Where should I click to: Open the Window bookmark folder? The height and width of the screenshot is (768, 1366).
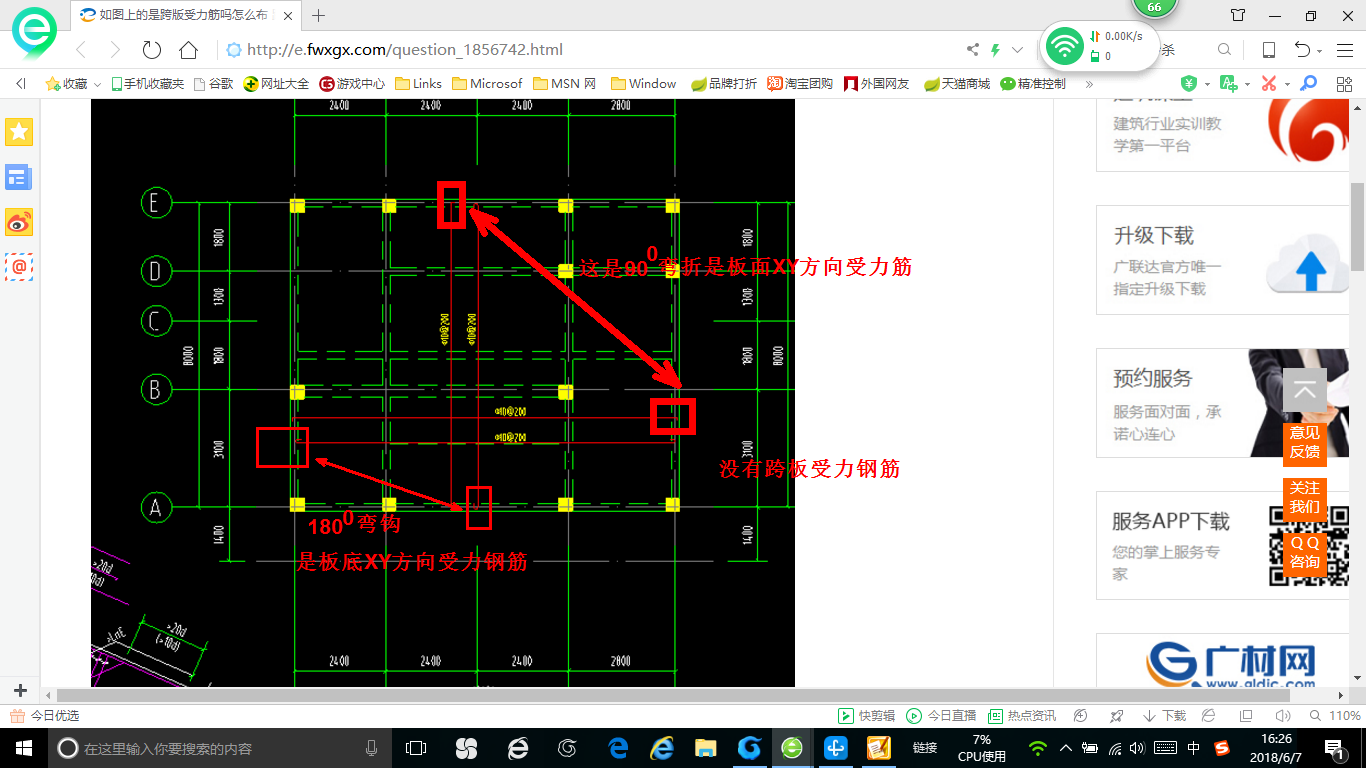pos(644,84)
